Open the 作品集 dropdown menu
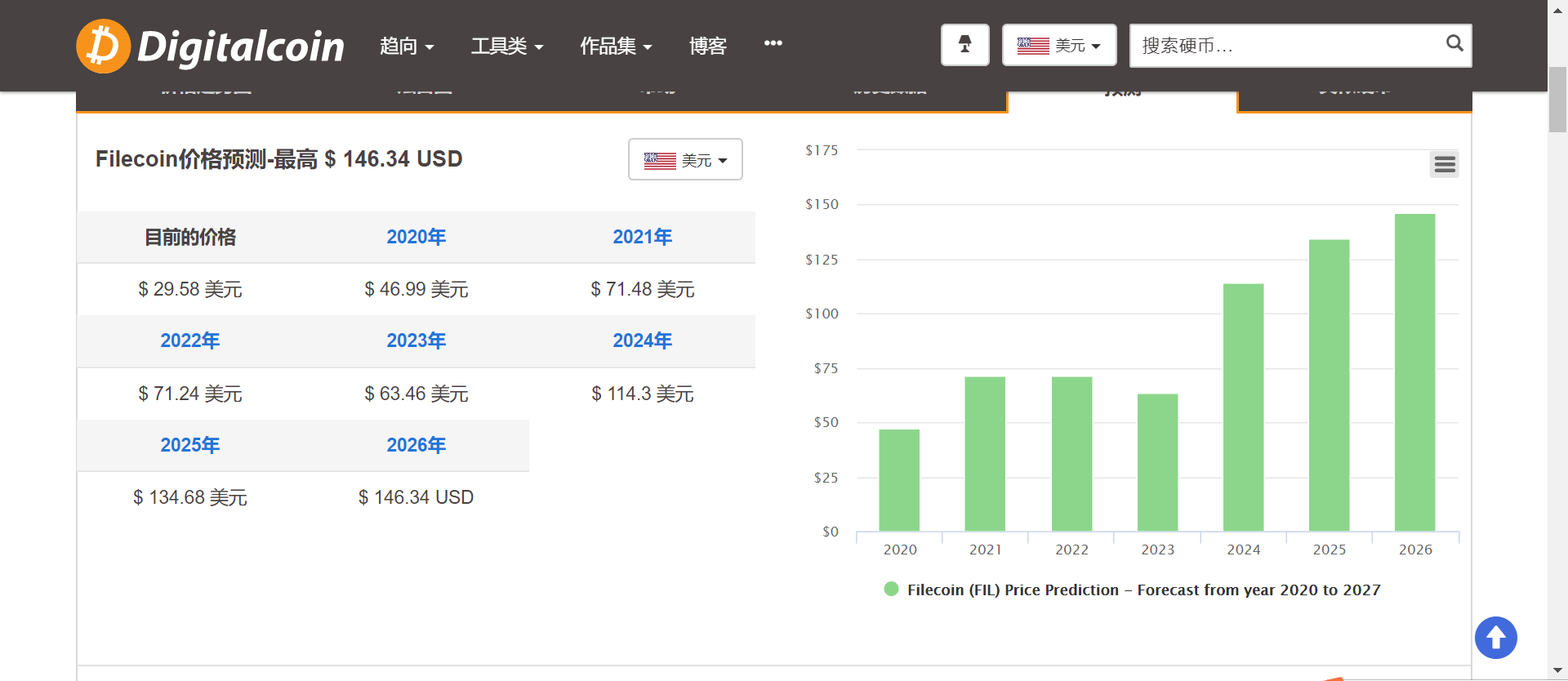The height and width of the screenshot is (681, 1568). 616,47
